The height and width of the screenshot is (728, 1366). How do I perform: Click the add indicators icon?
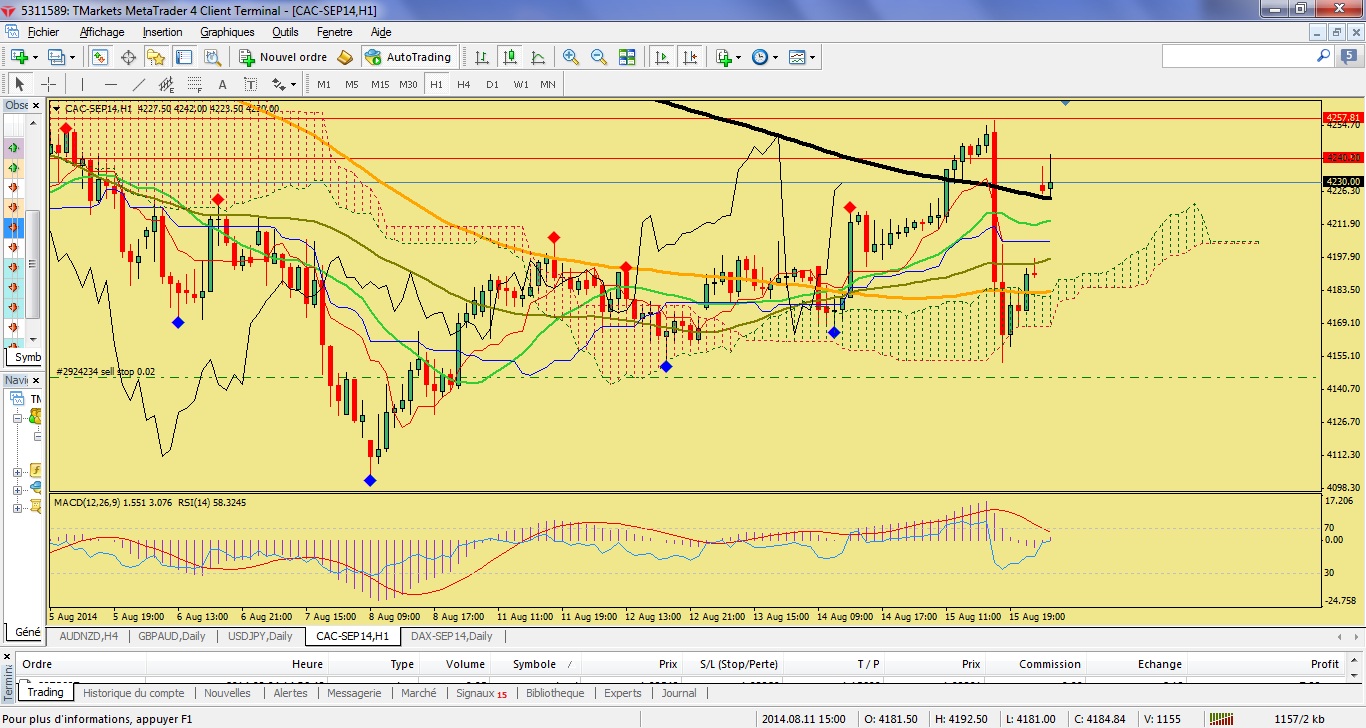pyautogui.click(x=723, y=57)
